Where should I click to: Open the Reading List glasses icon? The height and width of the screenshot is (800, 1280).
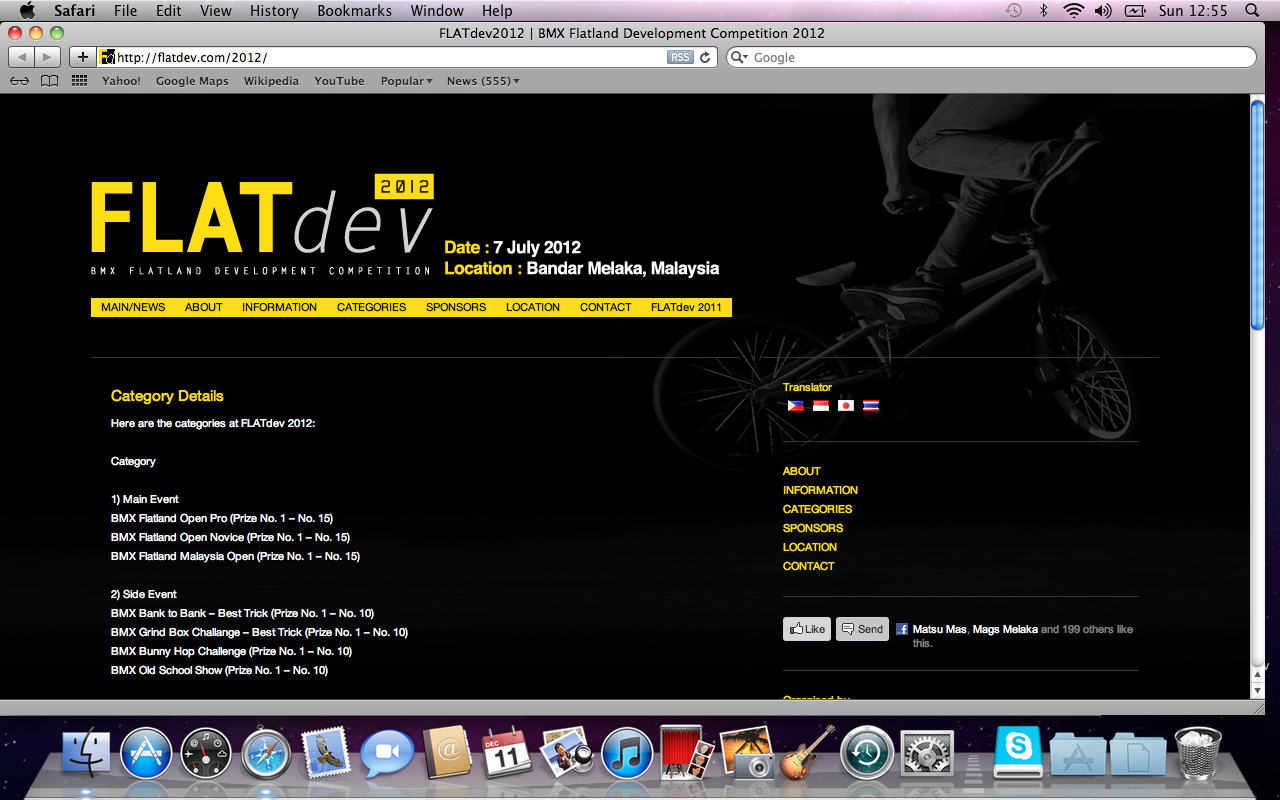[x=20, y=81]
